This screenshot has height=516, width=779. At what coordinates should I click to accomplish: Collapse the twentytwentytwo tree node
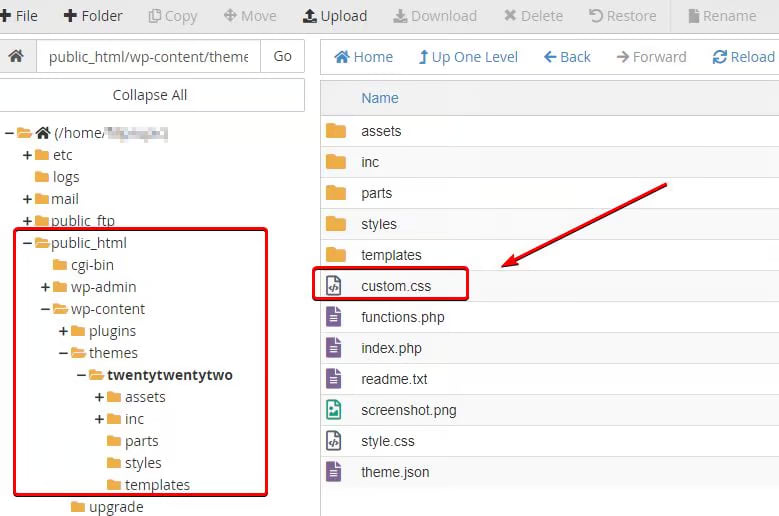pyautogui.click(x=81, y=375)
